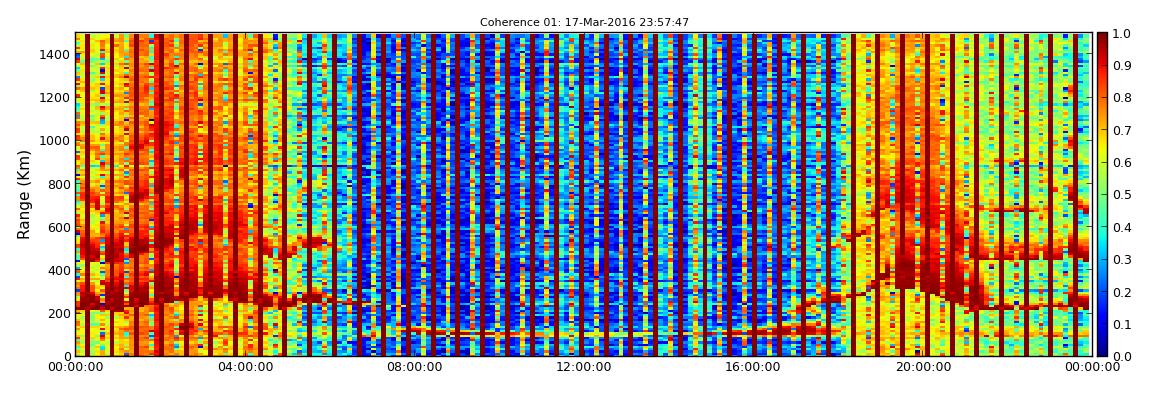This screenshot has width=1150, height=407.
Task: Click the colorbar 0.9 label
Action: coord(1122,67)
